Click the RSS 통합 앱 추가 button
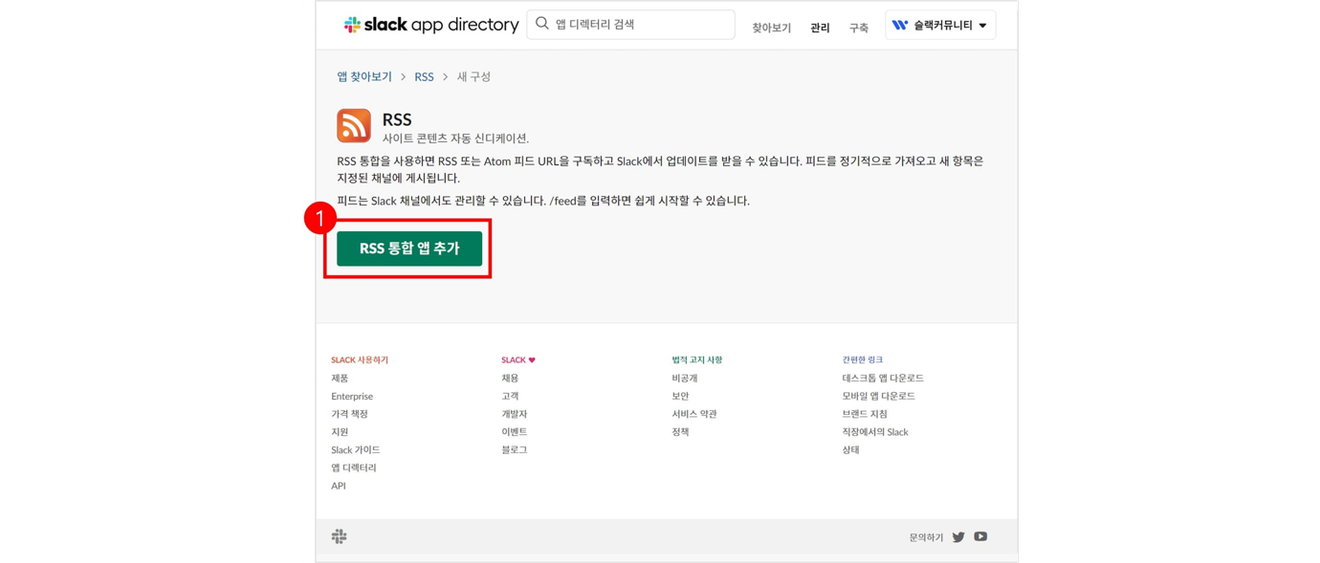 pyautogui.click(x=409, y=248)
